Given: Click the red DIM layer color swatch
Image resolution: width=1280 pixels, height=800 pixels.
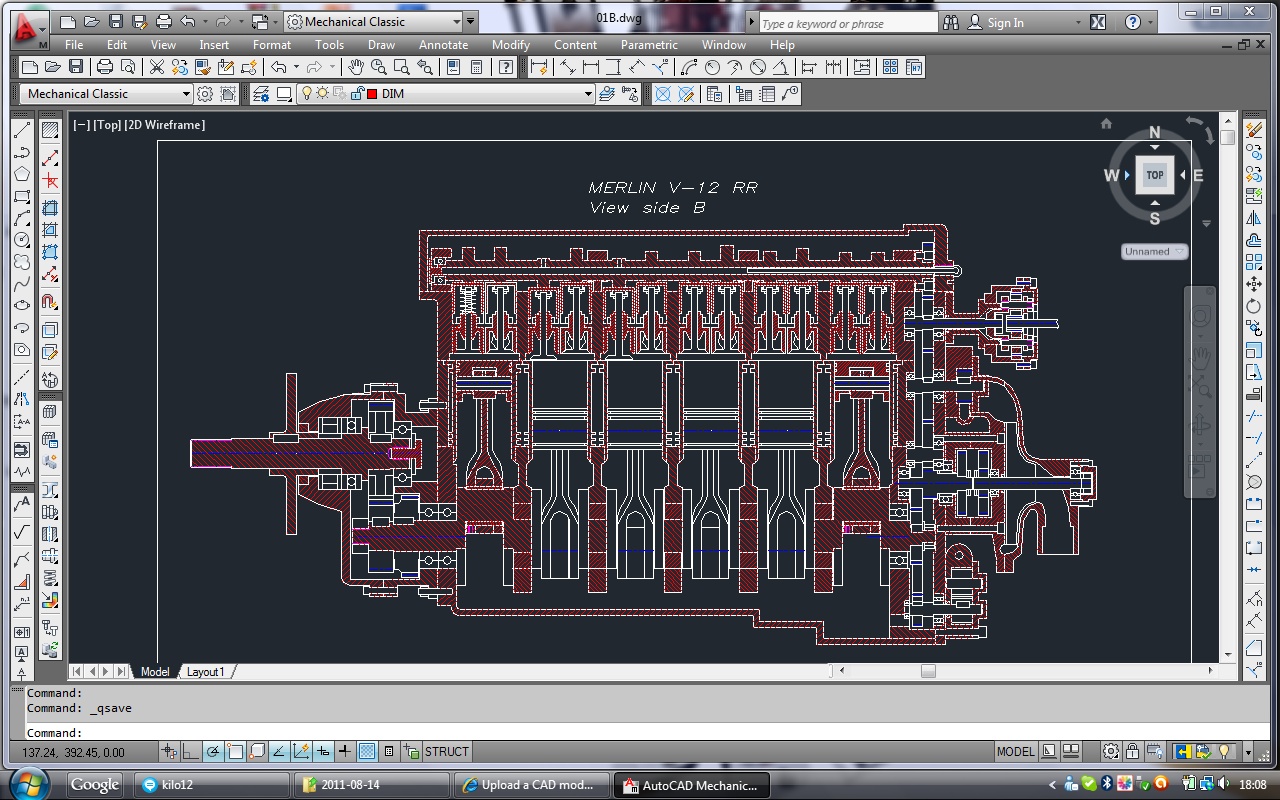Looking at the screenshot, I should [372, 94].
